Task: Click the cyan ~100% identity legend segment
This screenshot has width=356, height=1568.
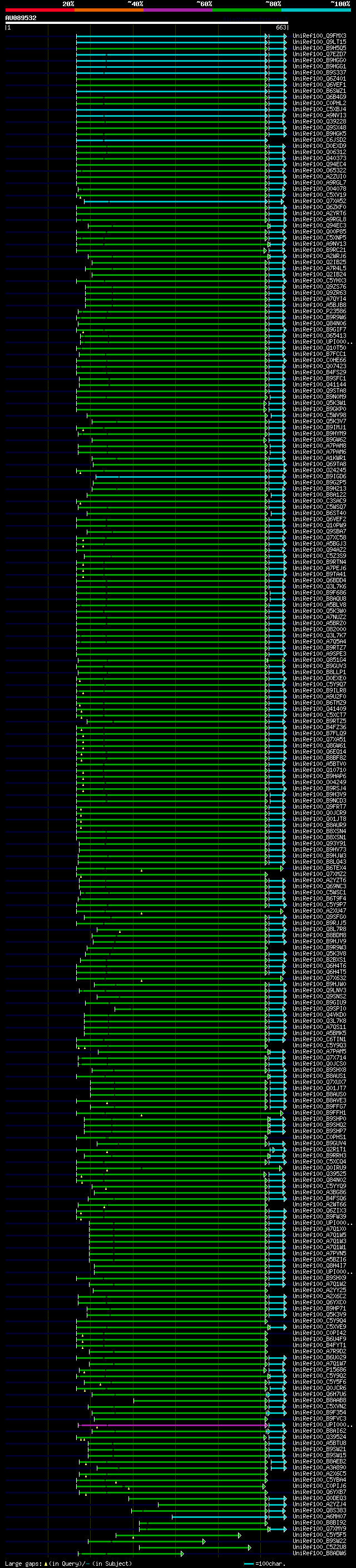Action: 316,11
